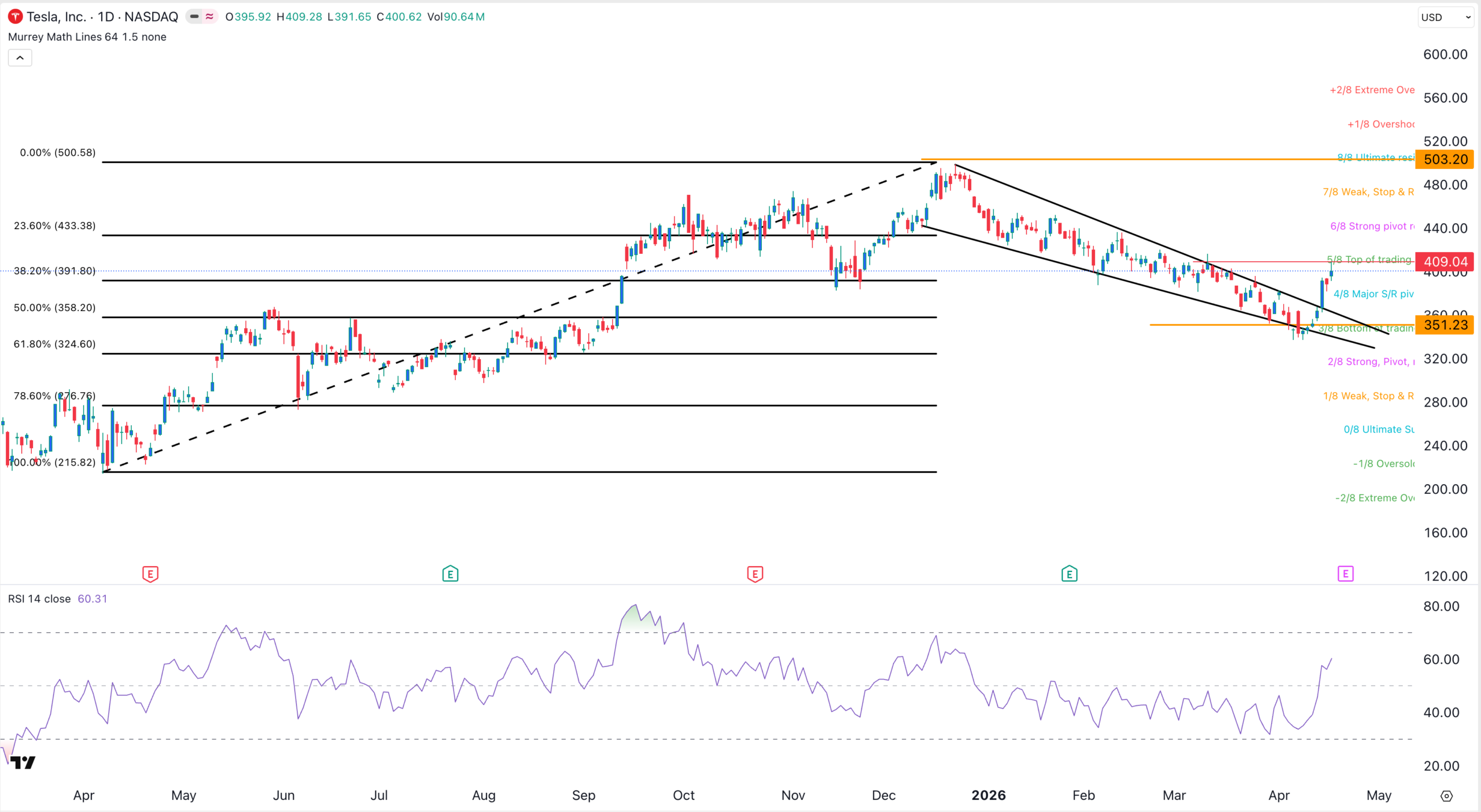Click the green earnings marker near late July
1481x812 pixels.
(450, 574)
